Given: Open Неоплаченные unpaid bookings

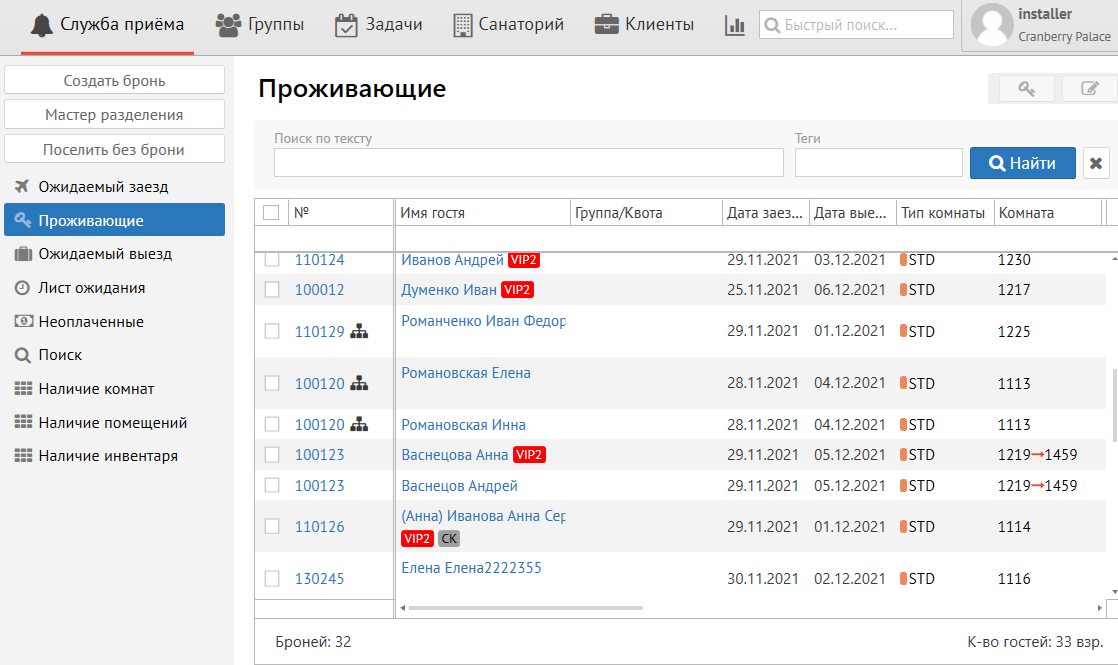Looking at the screenshot, I should [x=91, y=322].
